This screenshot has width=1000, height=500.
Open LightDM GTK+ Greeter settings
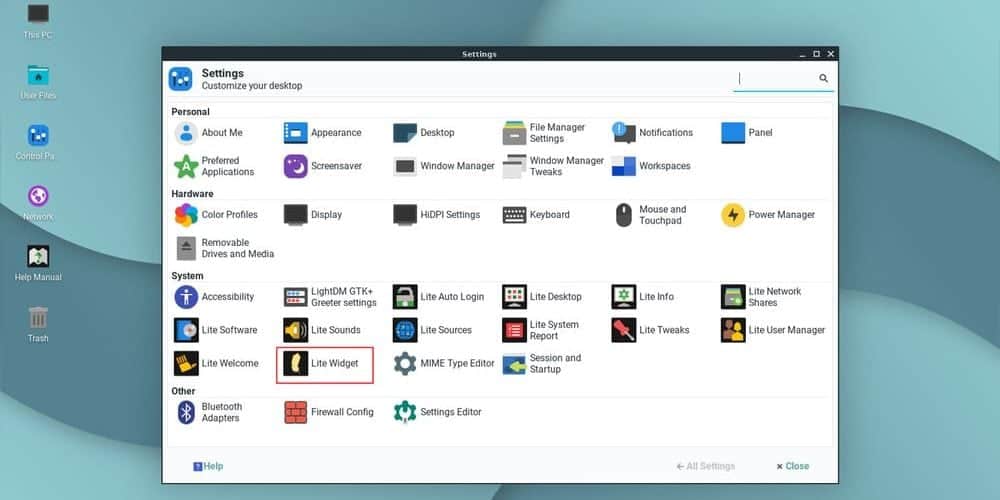330,297
